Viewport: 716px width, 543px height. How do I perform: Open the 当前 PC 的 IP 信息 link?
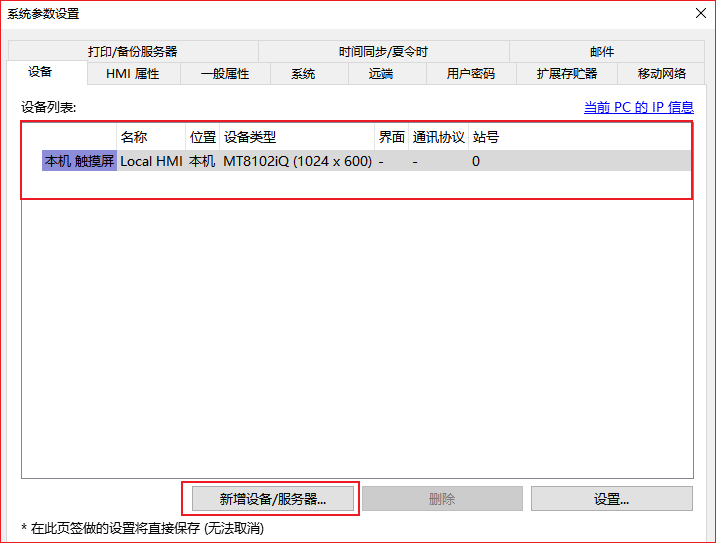pos(638,108)
